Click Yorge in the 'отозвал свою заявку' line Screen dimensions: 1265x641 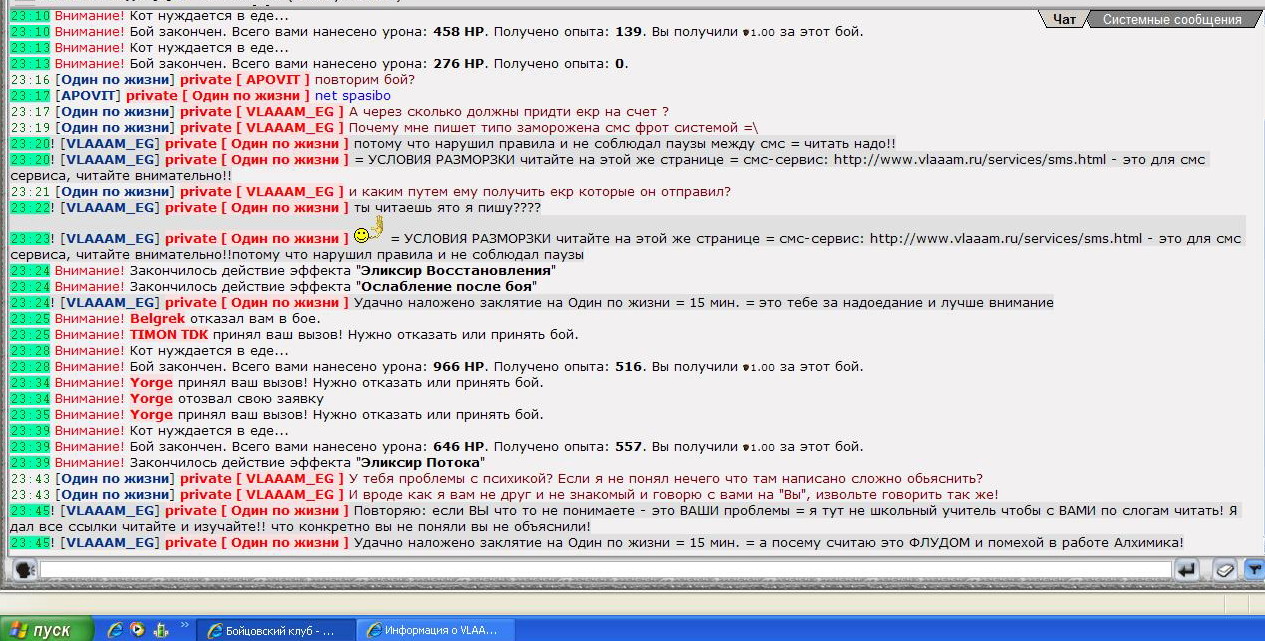(151, 399)
